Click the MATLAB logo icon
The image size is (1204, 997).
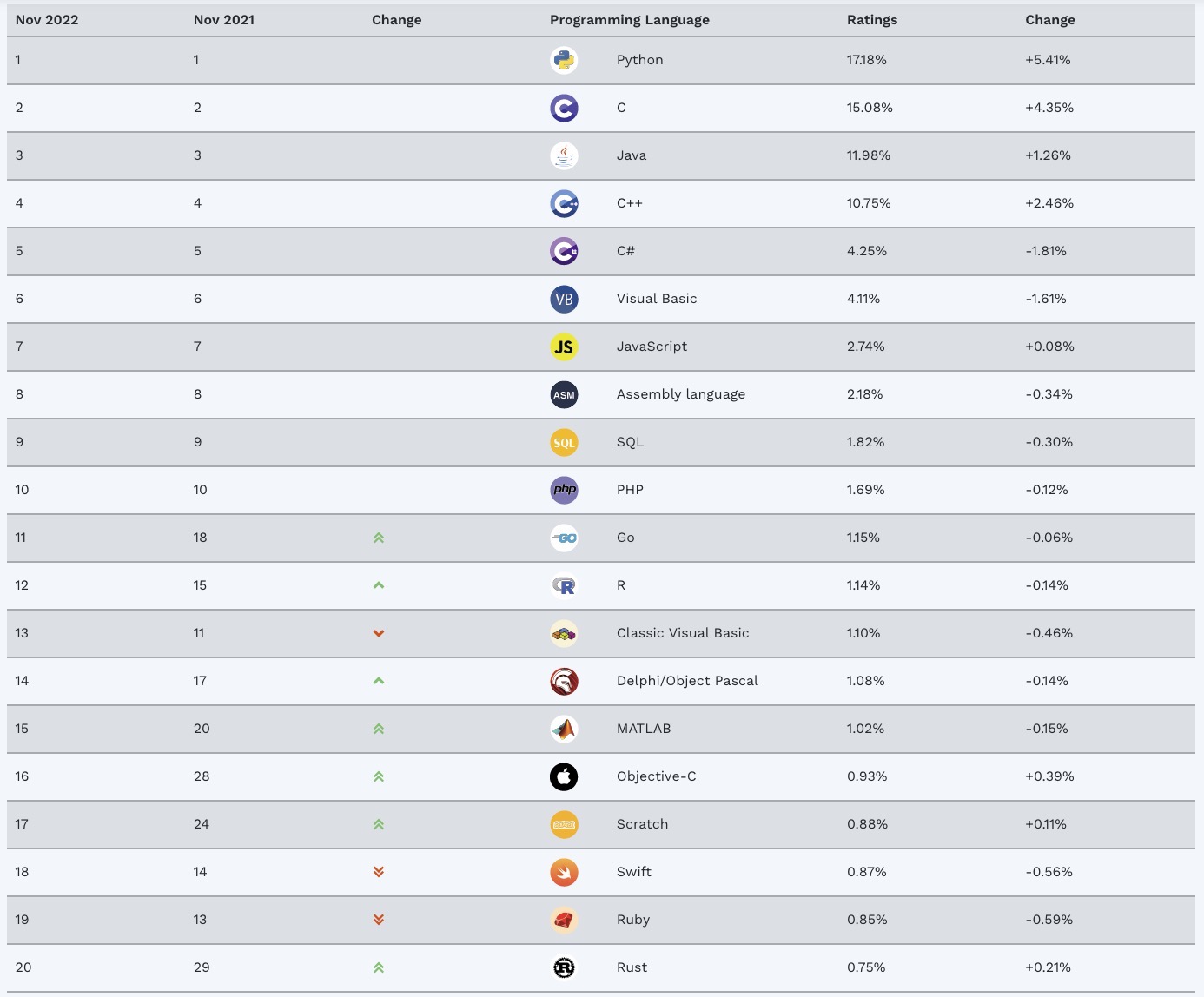pos(564,729)
